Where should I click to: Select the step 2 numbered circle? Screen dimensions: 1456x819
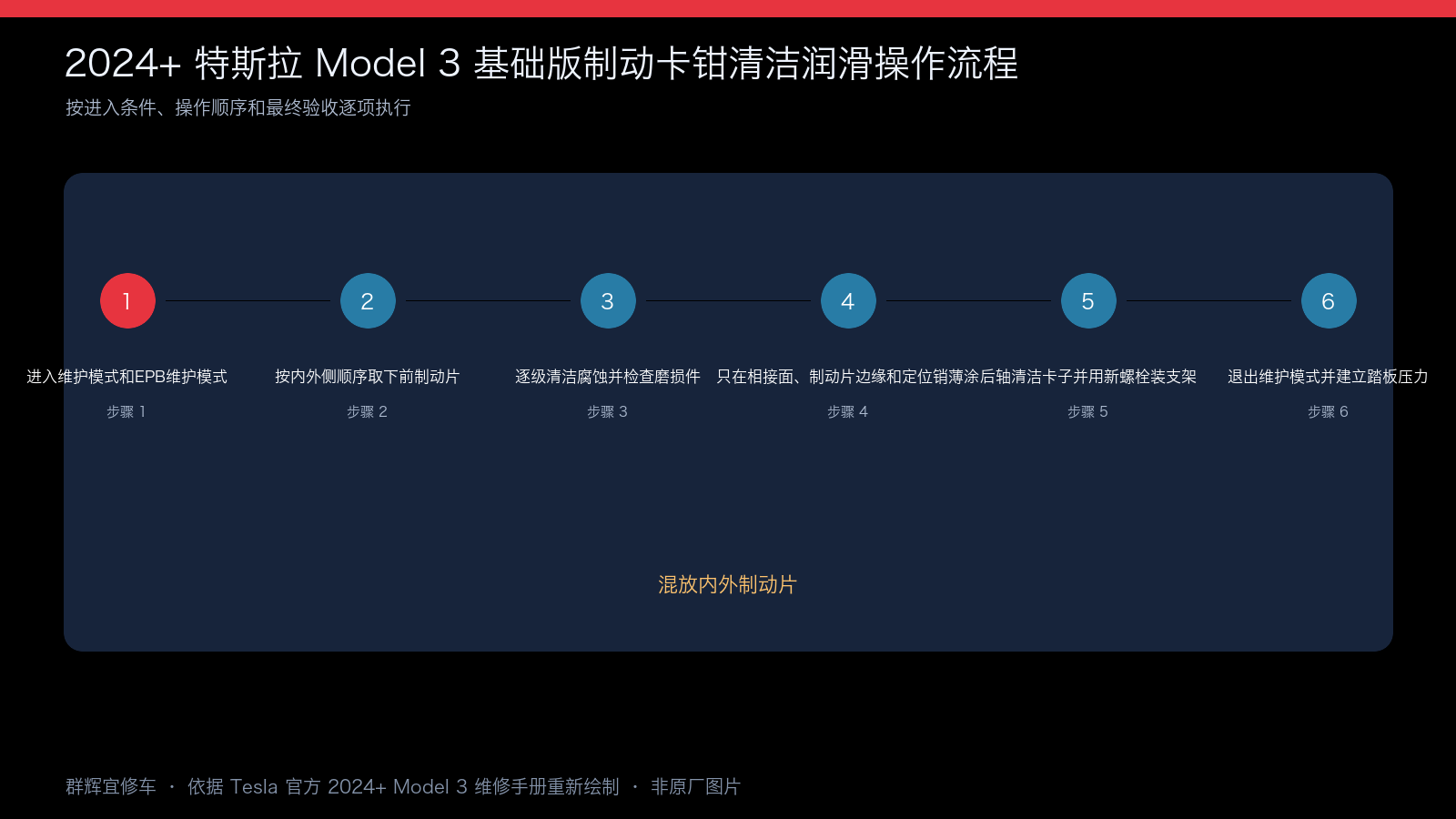[368, 301]
